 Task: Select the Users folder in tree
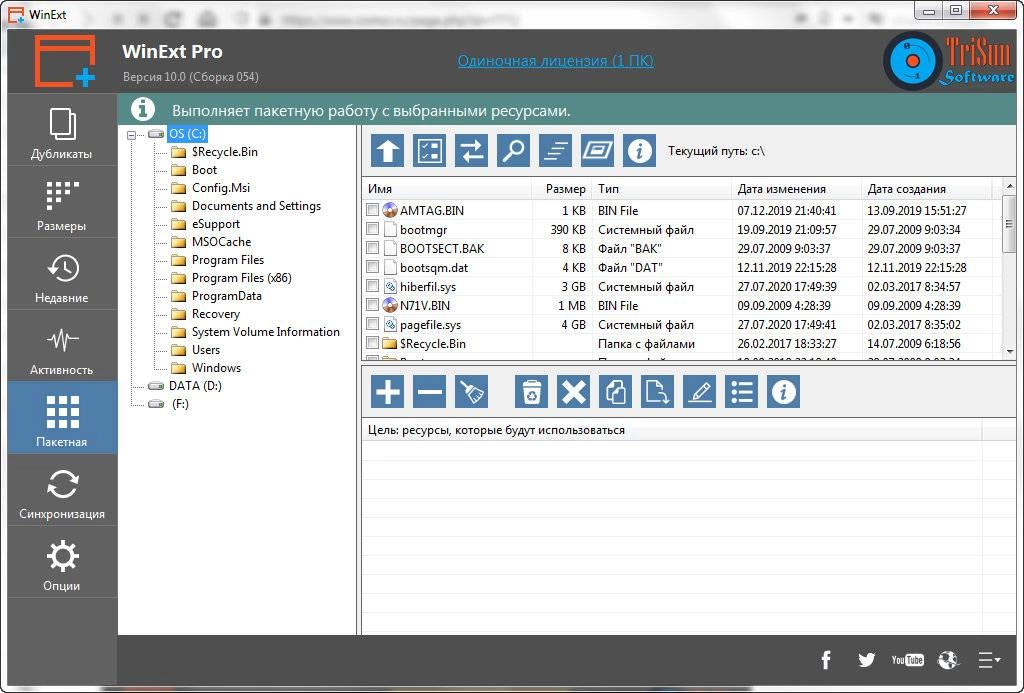pos(206,349)
